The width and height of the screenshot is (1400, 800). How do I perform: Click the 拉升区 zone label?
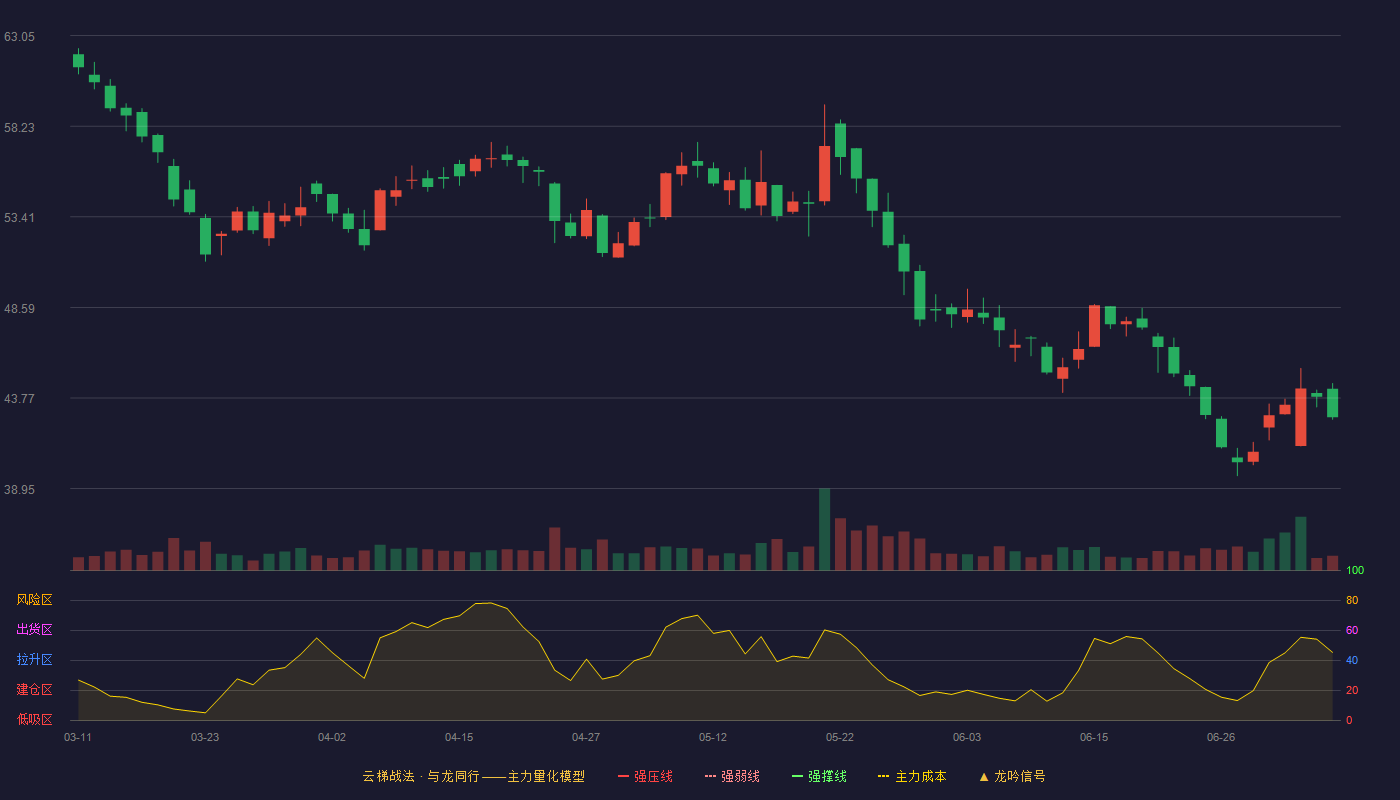pos(34,660)
